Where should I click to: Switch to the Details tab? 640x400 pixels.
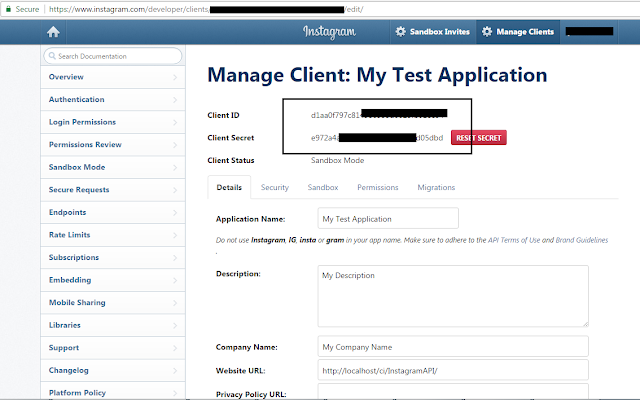pos(229,187)
